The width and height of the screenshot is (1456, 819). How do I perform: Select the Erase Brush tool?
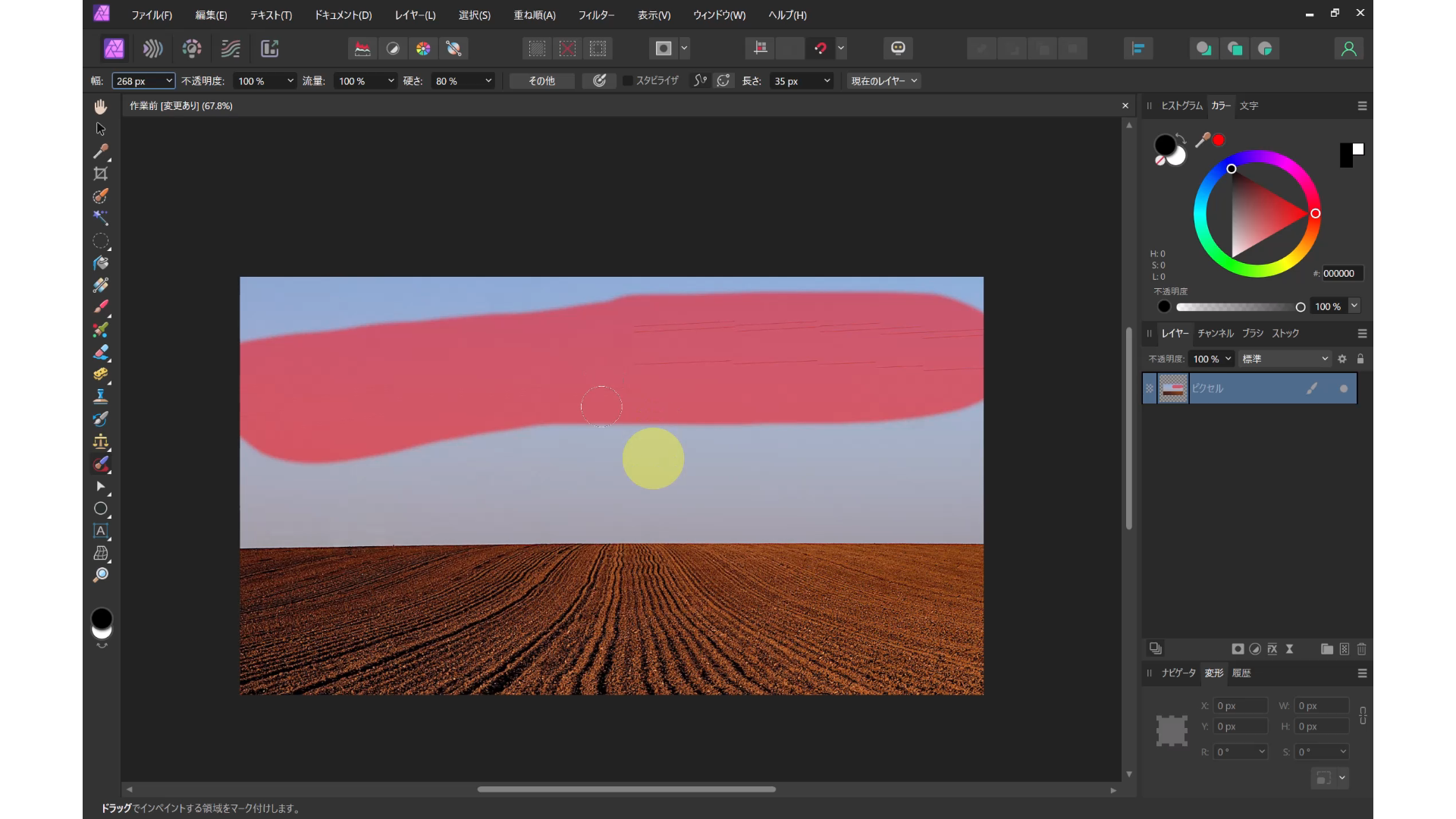(x=100, y=352)
